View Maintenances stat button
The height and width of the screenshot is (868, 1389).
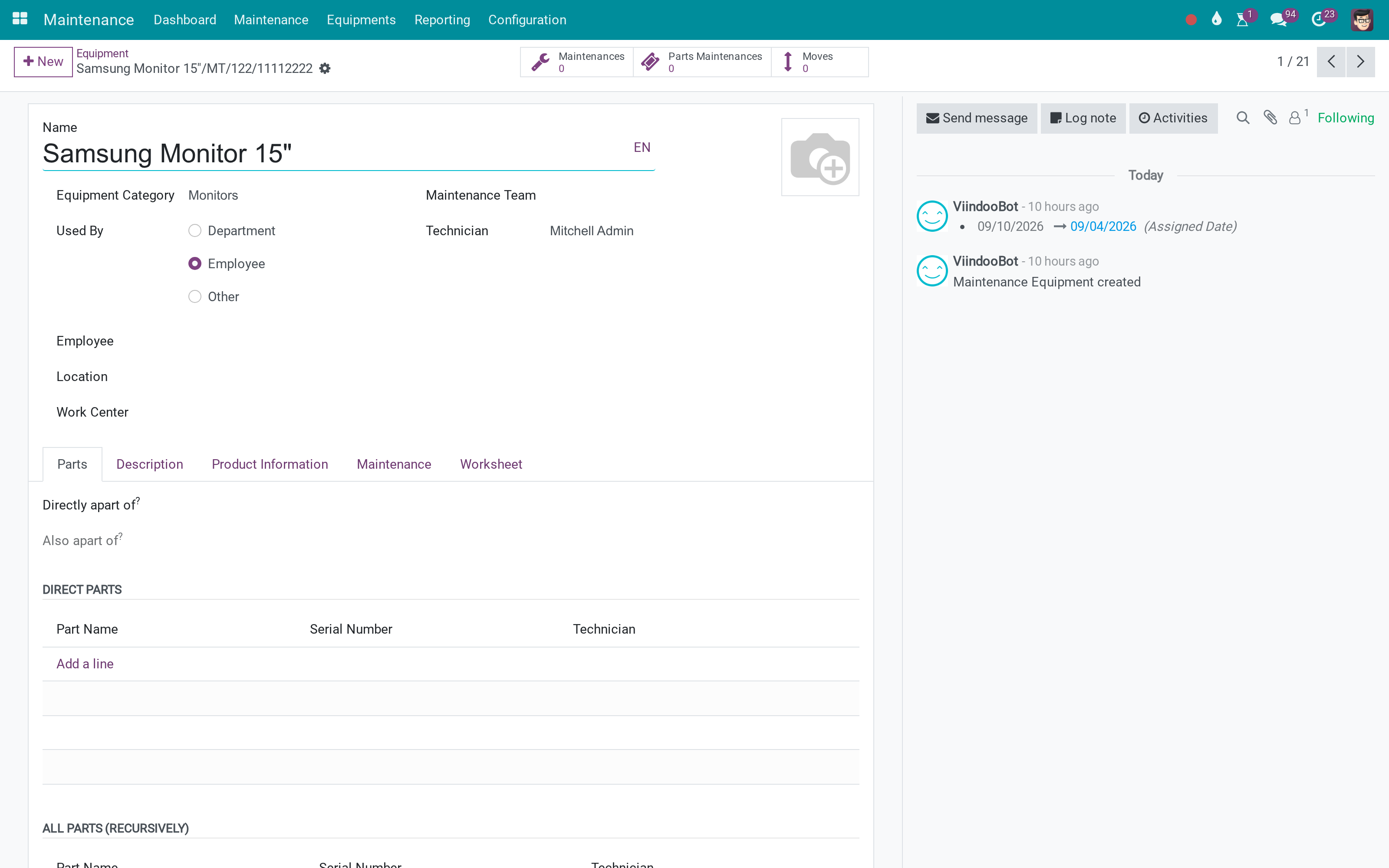click(x=577, y=62)
